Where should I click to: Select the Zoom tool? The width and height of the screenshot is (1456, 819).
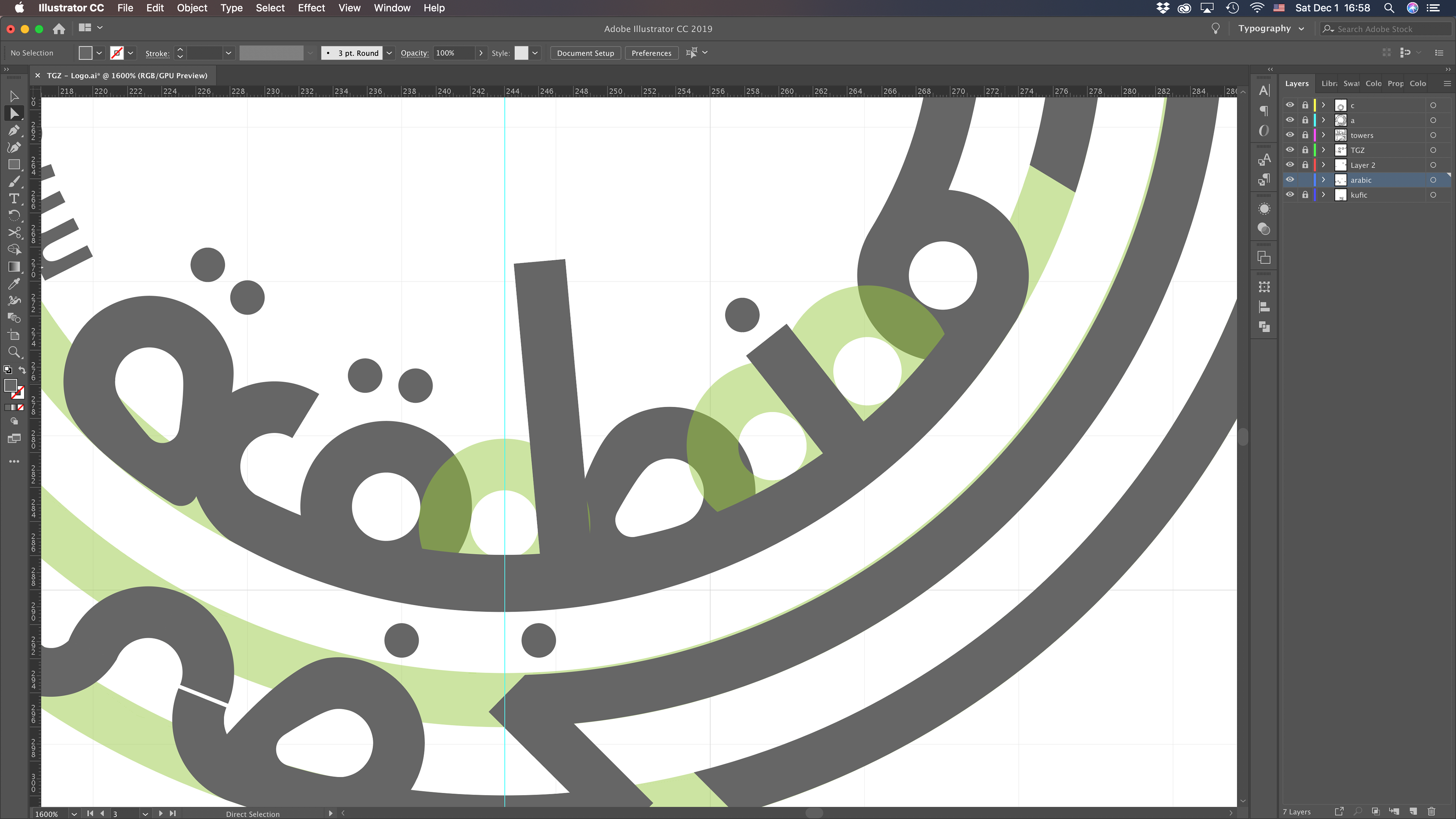point(14,352)
